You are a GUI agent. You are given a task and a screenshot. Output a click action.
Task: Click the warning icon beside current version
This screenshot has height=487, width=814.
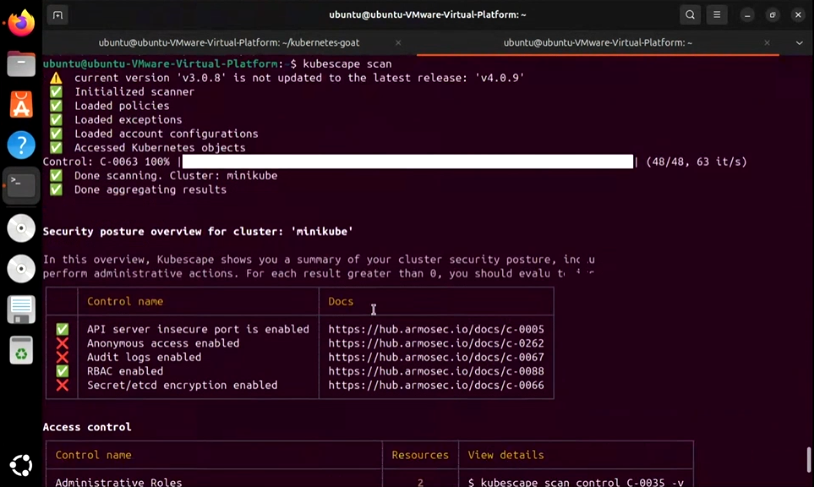[x=56, y=78]
